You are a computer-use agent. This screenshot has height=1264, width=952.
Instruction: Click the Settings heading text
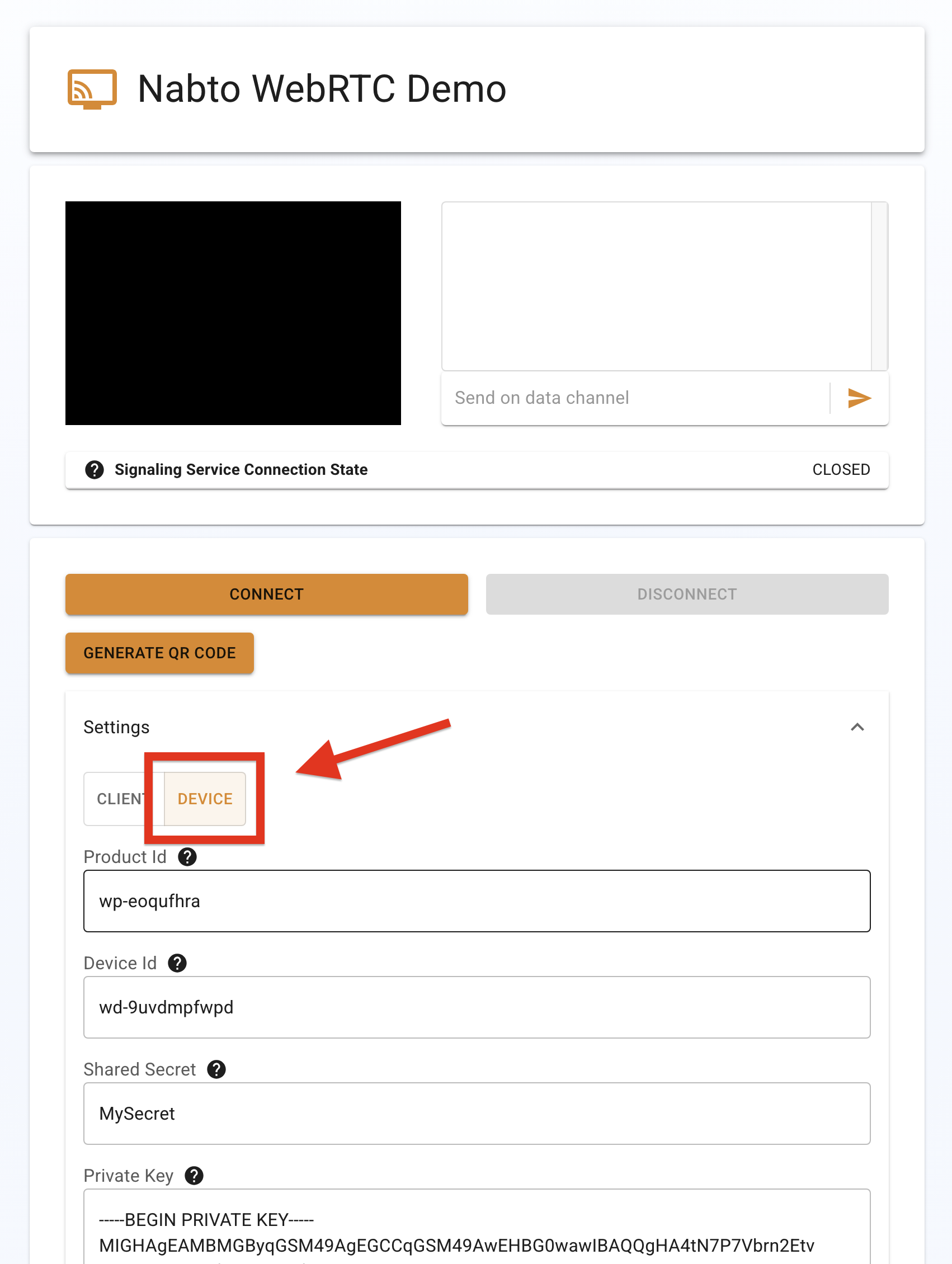coord(116,727)
